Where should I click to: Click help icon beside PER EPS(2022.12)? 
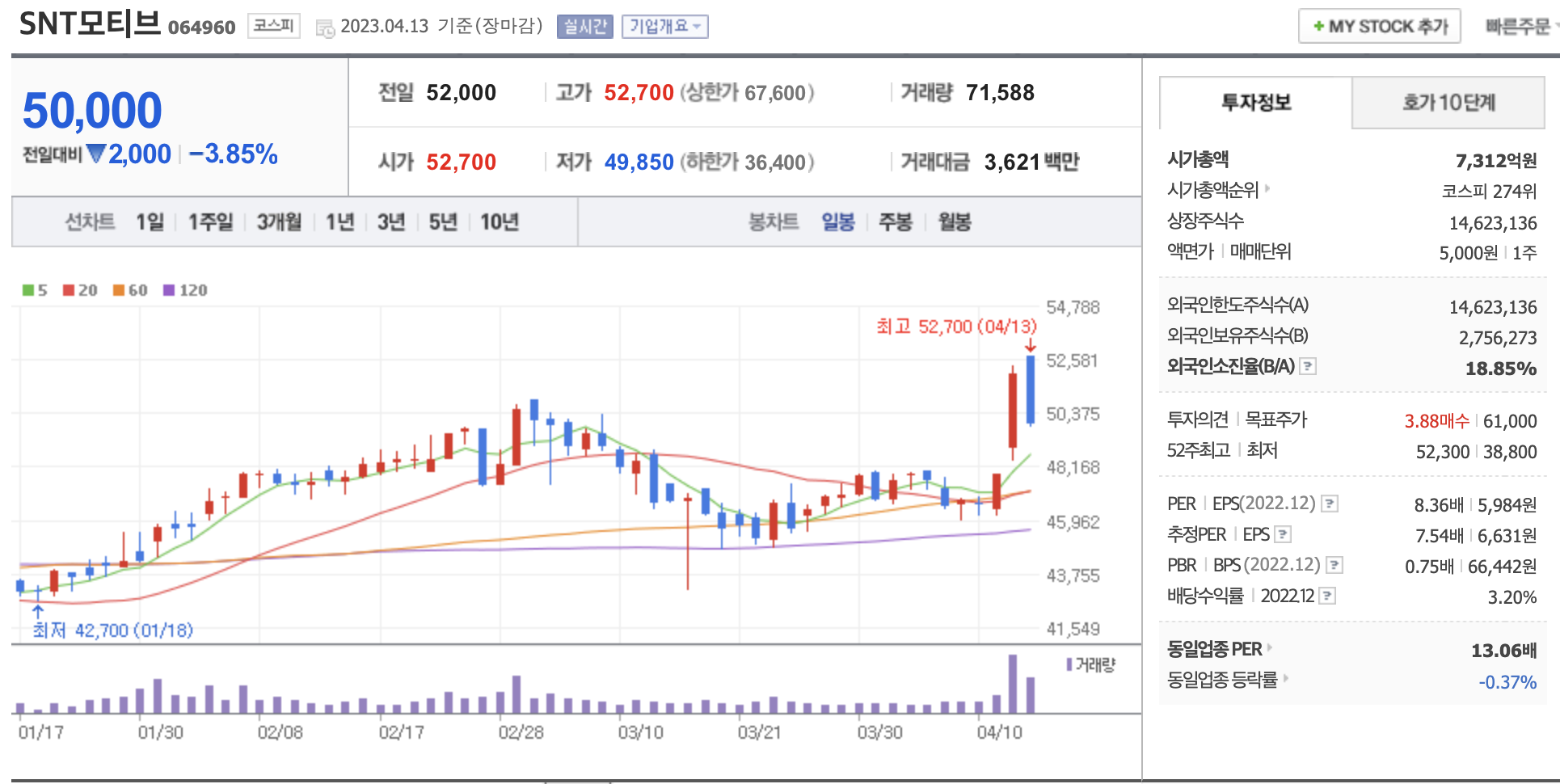pyautogui.click(x=1329, y=504)
